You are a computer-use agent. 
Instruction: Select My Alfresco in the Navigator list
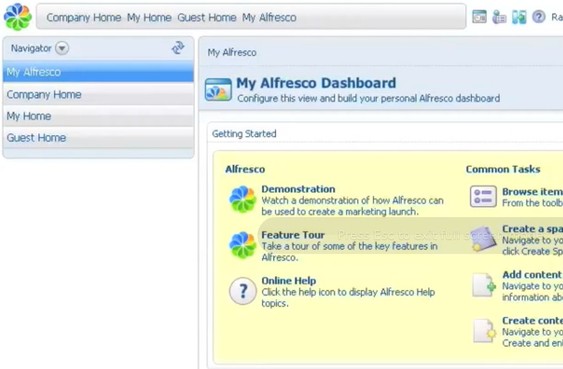(98, 72)
